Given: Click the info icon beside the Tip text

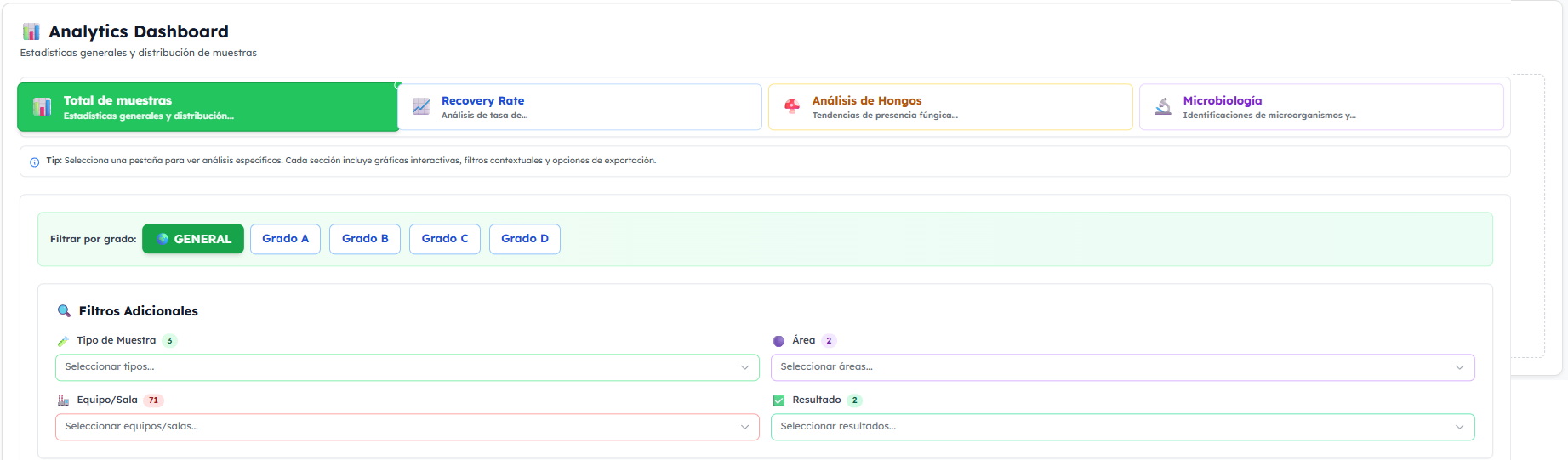Looking at the screenshot, I should pos(35,162).
